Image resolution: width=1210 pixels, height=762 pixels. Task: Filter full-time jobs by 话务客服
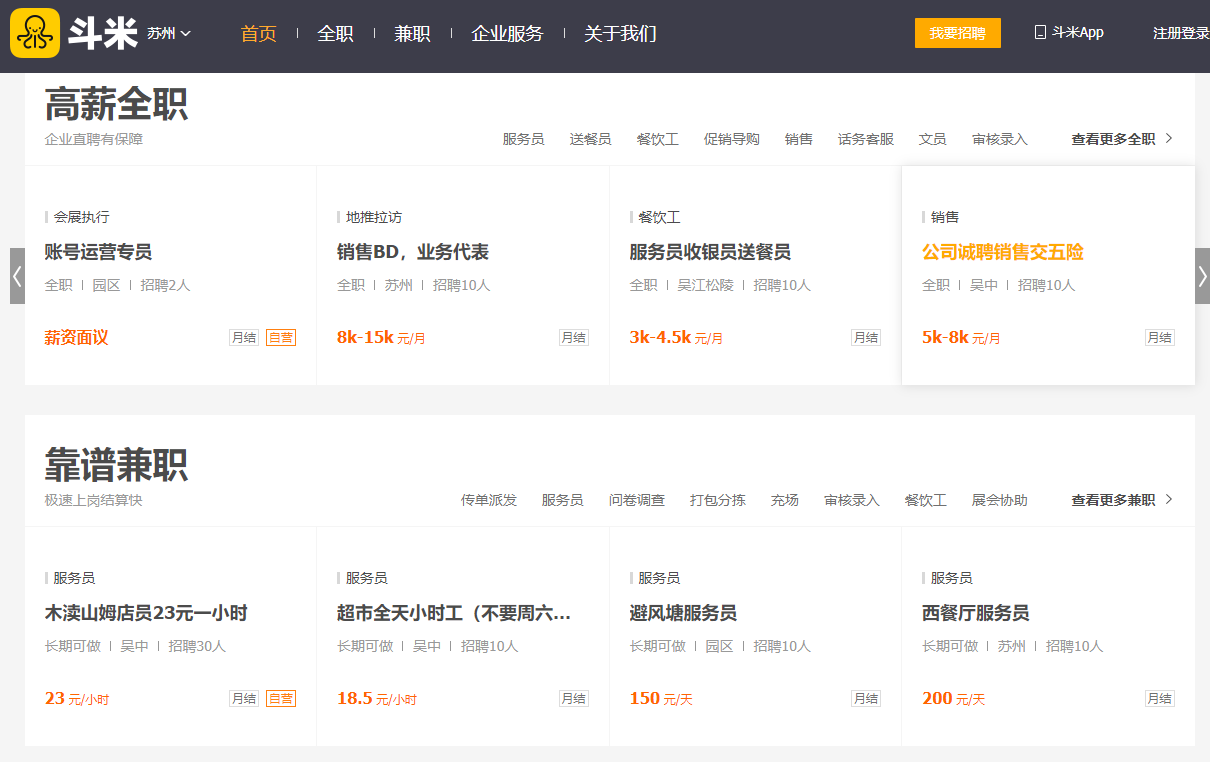point(866,139)
